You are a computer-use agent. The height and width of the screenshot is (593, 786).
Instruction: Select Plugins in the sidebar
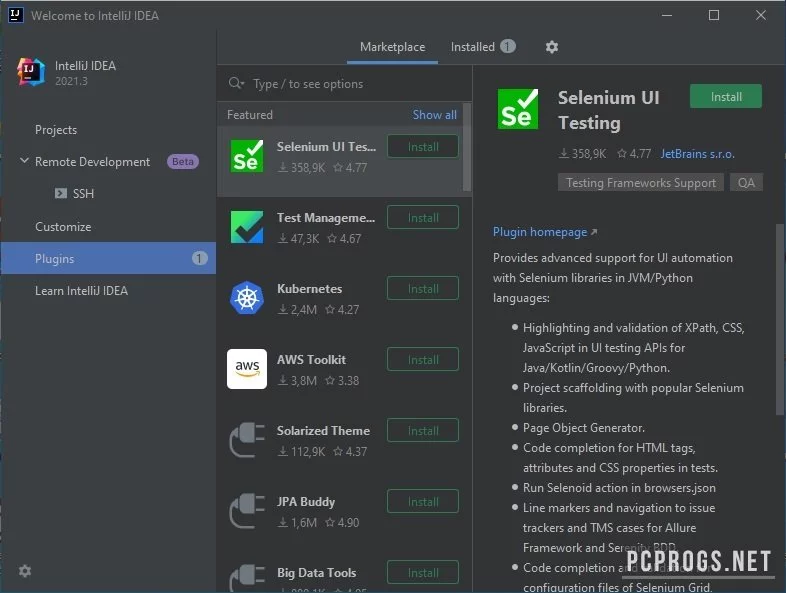point(108,258)
